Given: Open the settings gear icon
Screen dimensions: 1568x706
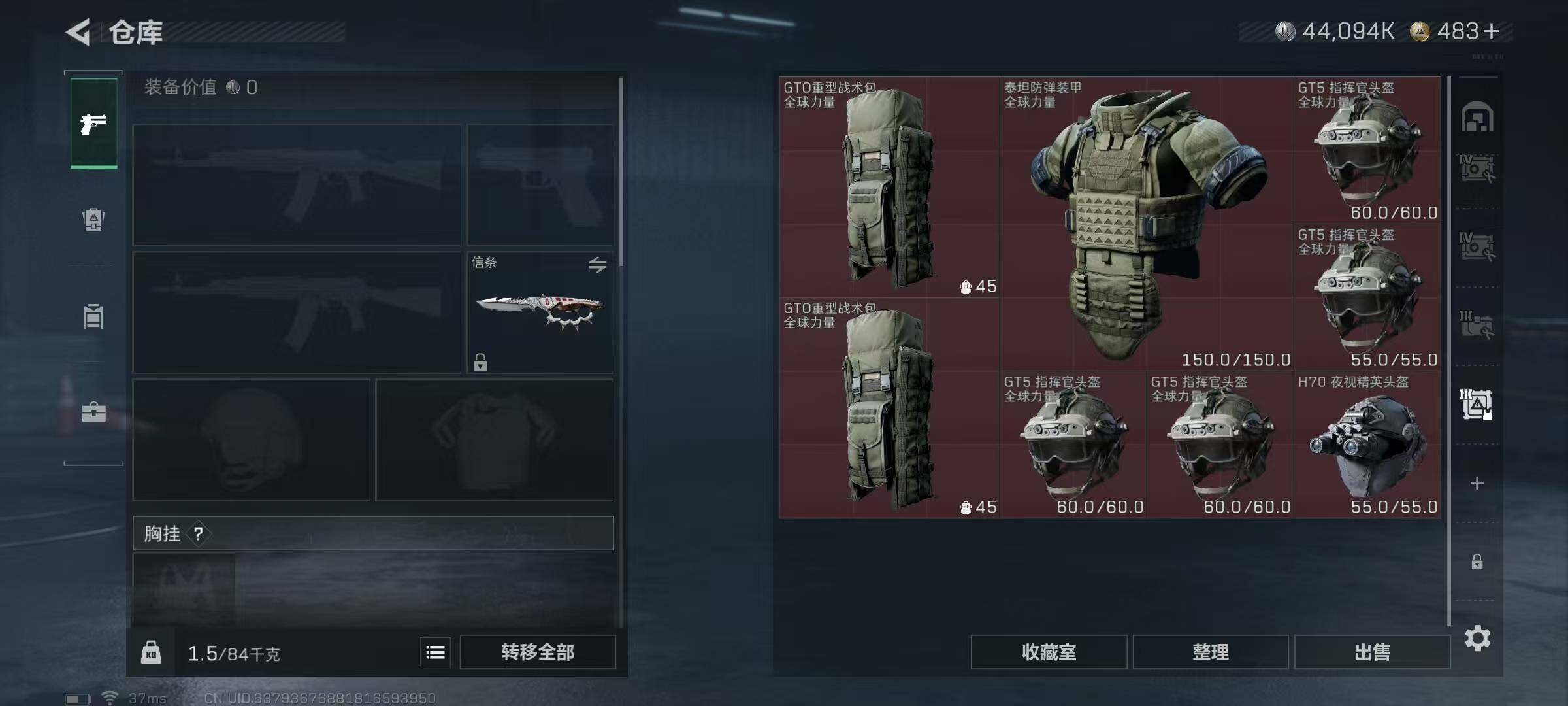Looking at the screenshot, I should 1477,638.
